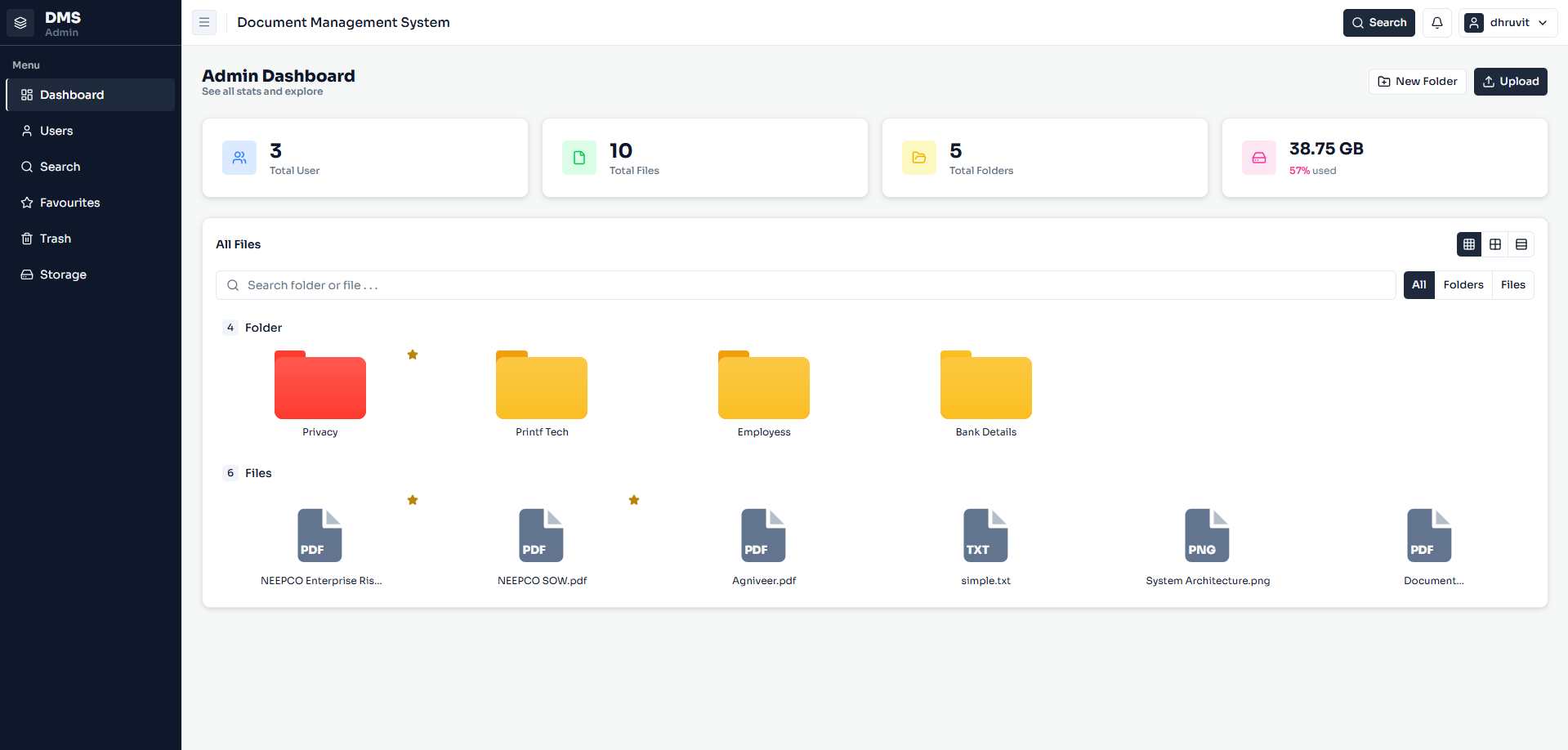Open the notifications bell
Viewport: 1568px width, 750px height.
pyautogui.click(x=1437, y=23)
